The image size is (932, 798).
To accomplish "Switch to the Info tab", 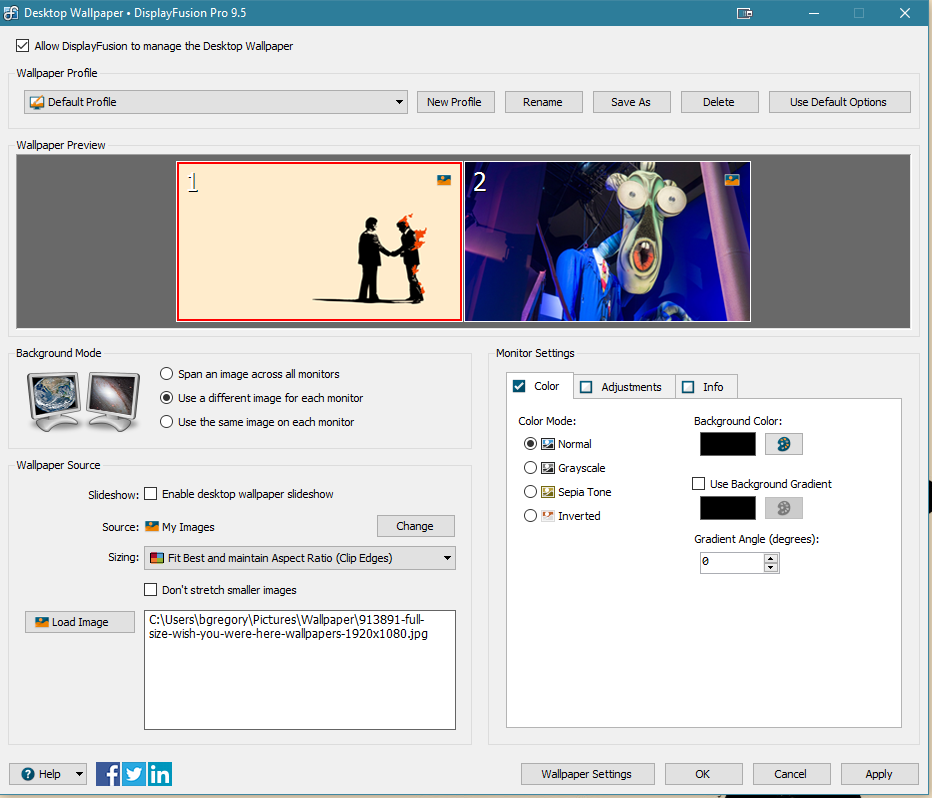I will pos(707,387).
